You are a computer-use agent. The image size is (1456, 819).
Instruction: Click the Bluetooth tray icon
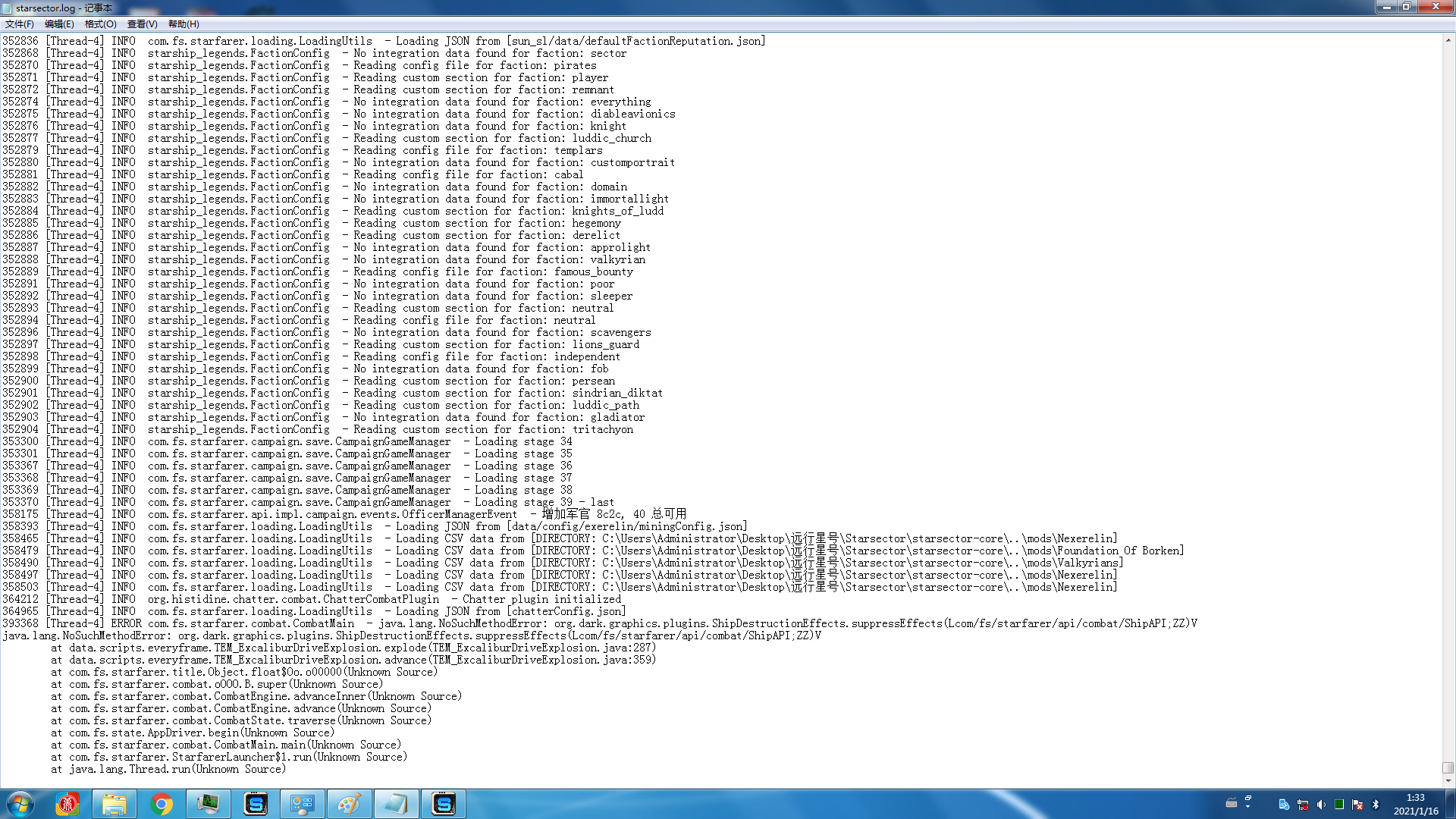tap(1376, 805)
